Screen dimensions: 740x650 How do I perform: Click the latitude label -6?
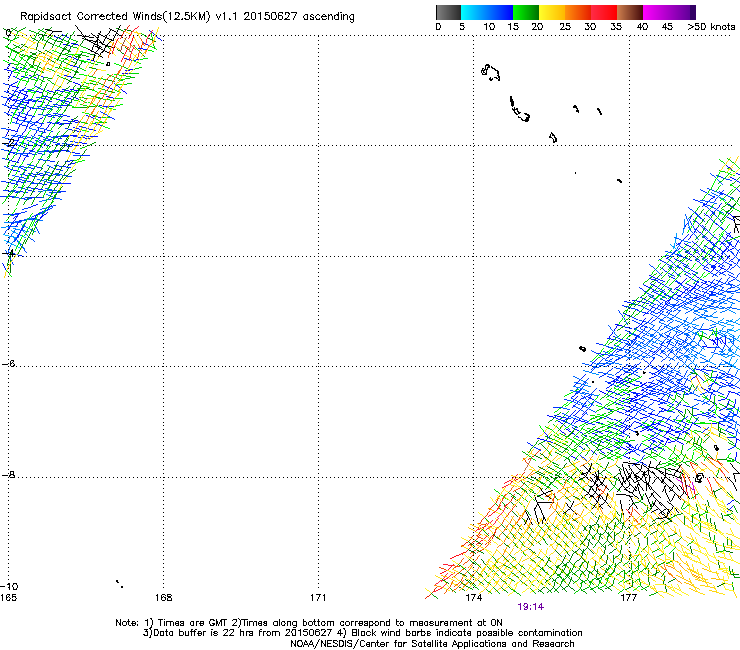(x=8, y=364)
